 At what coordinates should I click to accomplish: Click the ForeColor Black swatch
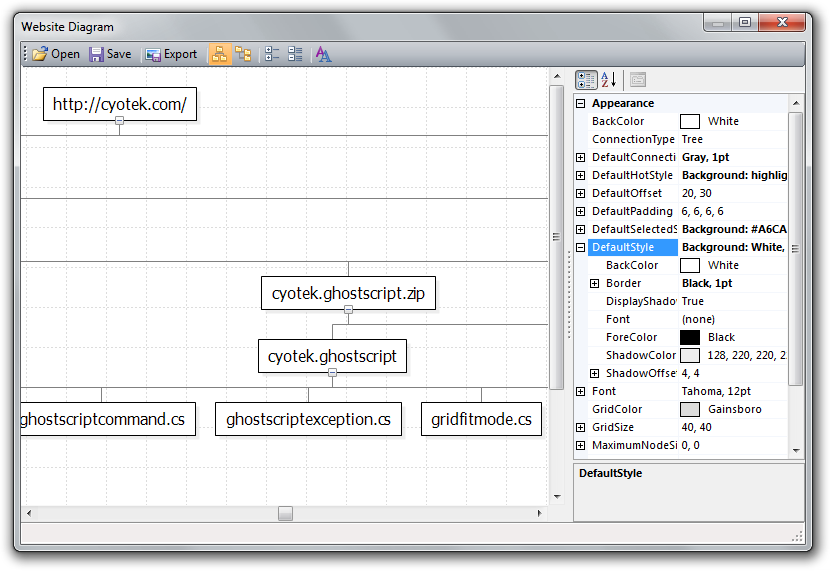pos(690,337)
